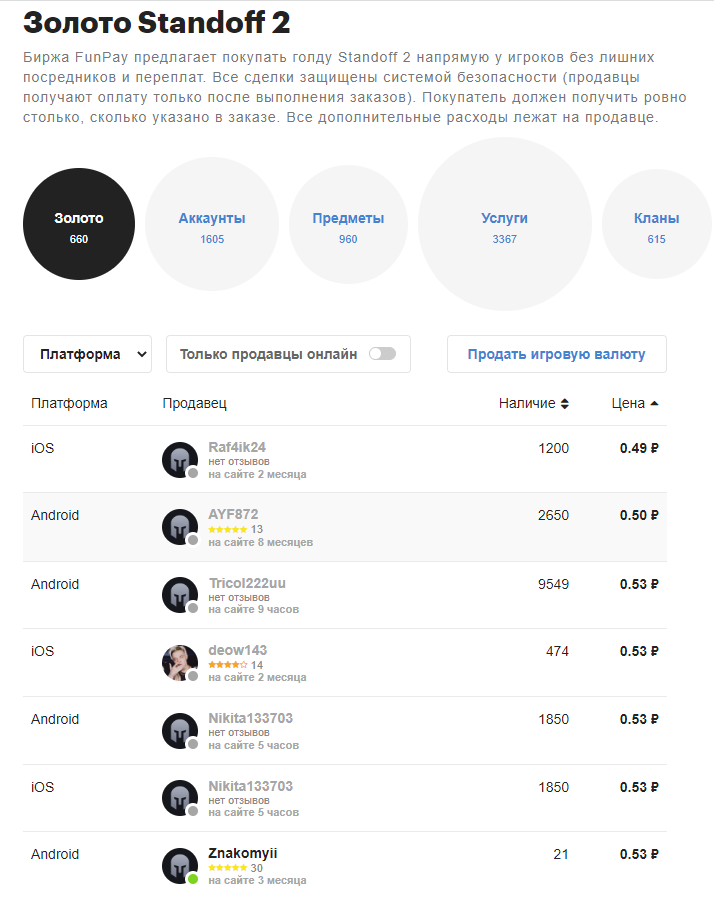The height and width of the screenshot is (899, 714).
Task: Open seller Tricol222uu offer
Action: point(345,595)
